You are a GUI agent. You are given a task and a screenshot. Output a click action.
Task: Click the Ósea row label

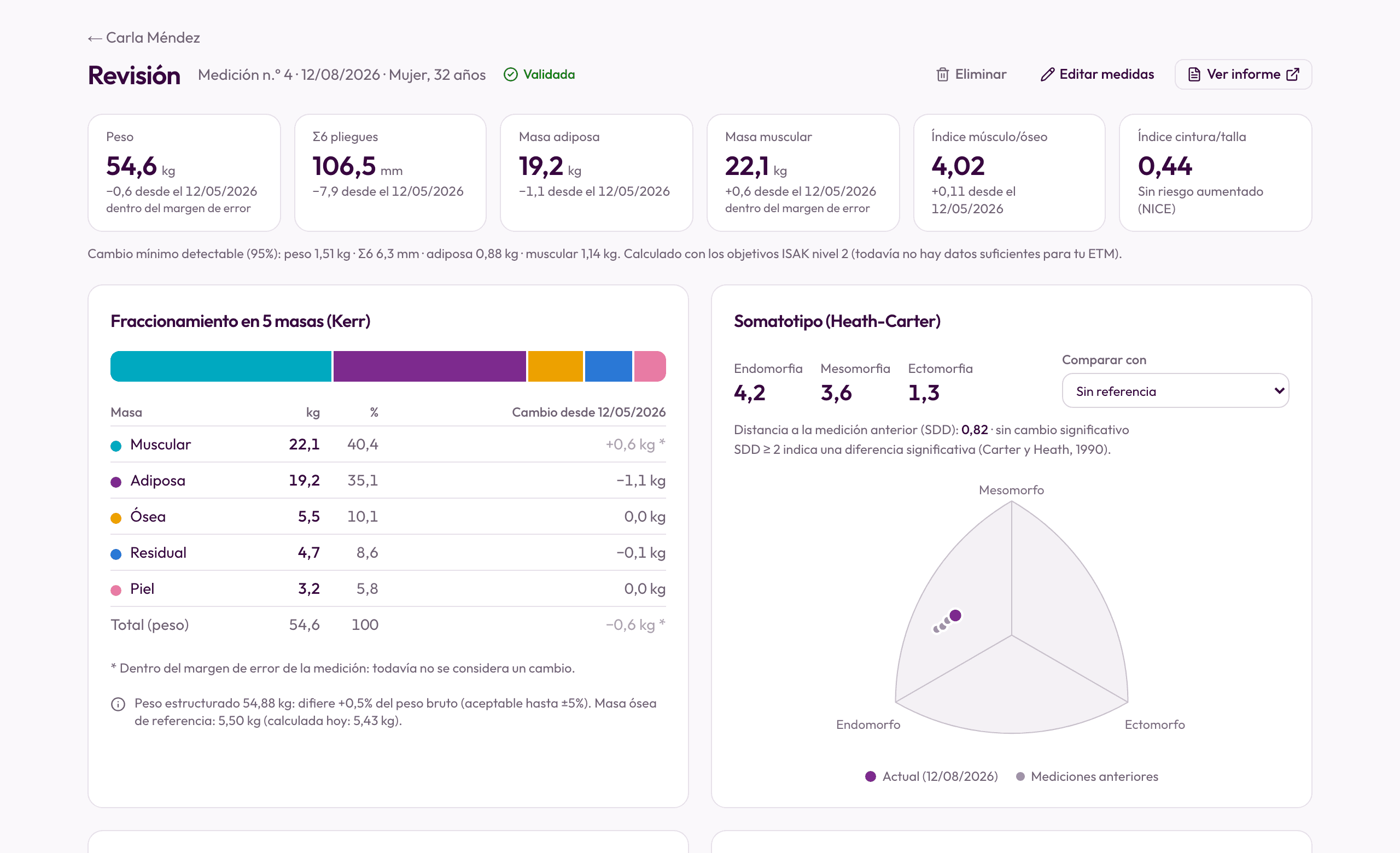click(148, 516)
